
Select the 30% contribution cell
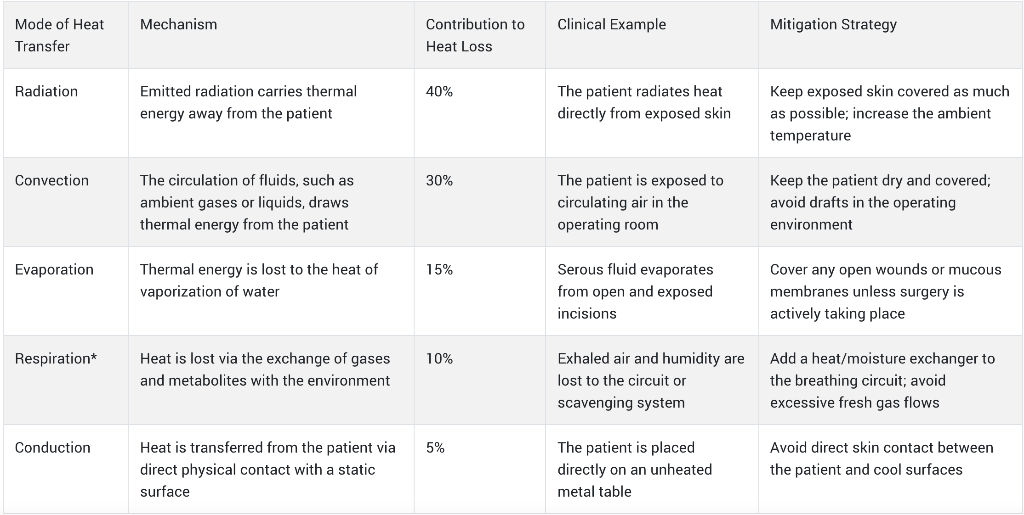point(439,180)
